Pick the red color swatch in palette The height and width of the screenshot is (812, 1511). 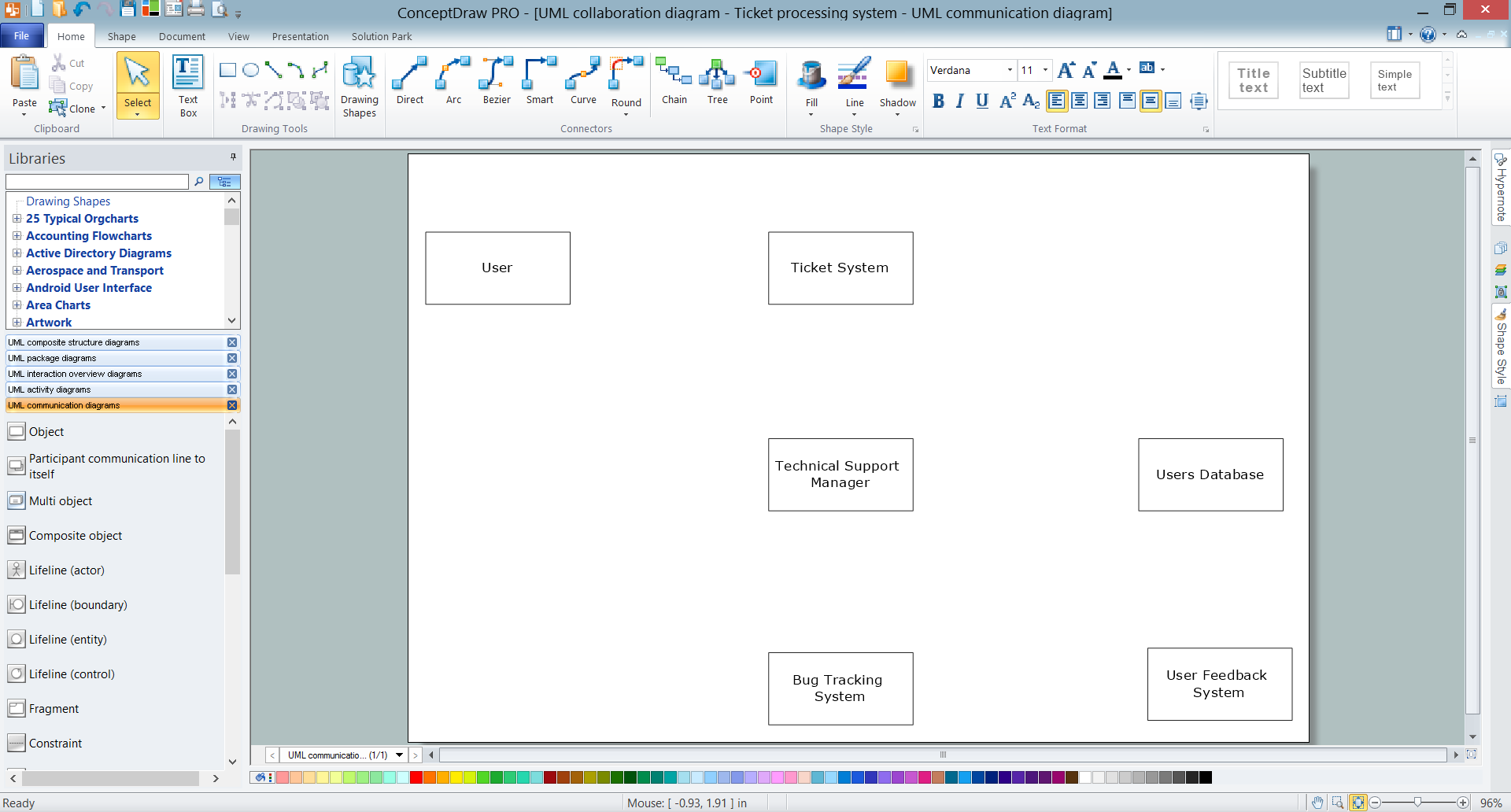click(416, 777)
